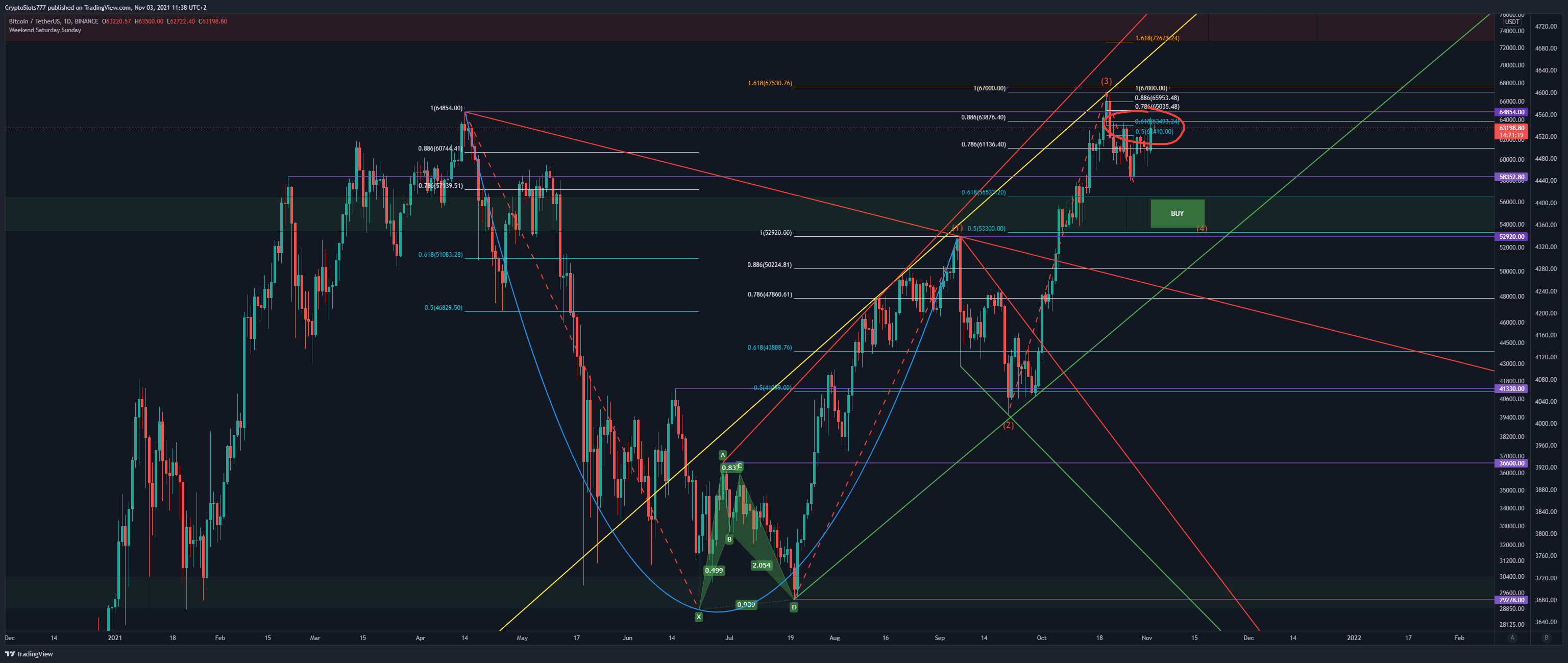Click the 0.5(53300.00) Fibonacci label
The width and height of the screenshot is (1568, 663).
(986, 228)
